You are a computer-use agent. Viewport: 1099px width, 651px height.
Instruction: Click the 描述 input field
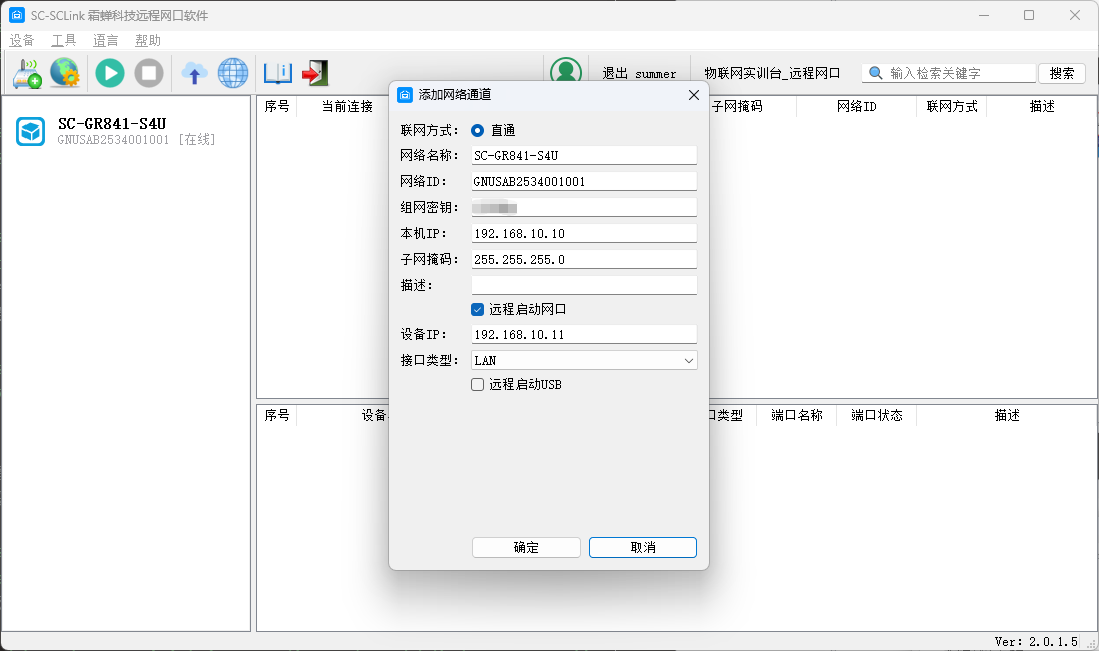(x=584, y=286)
